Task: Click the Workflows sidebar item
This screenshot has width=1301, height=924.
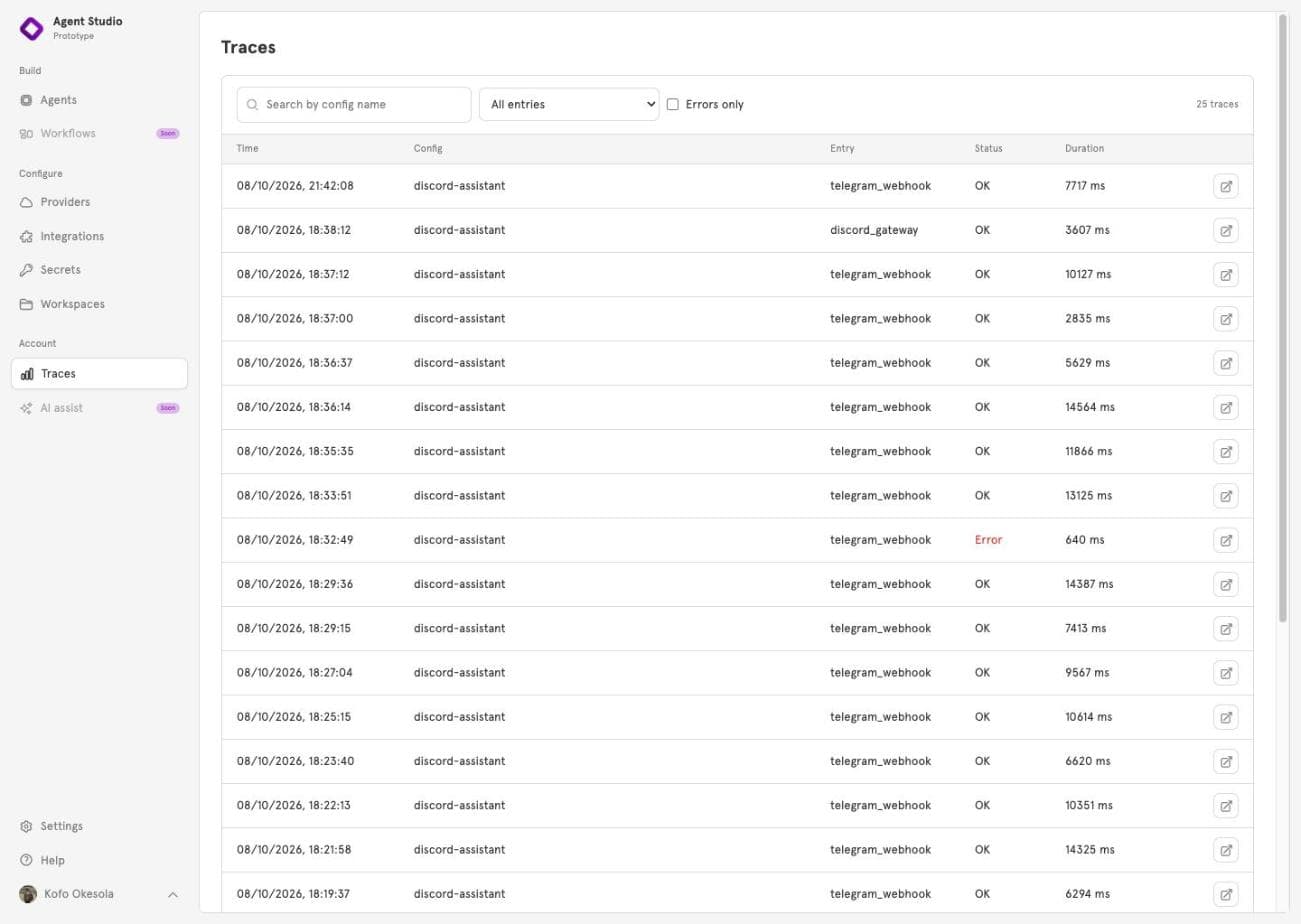Action: (99, 133)
